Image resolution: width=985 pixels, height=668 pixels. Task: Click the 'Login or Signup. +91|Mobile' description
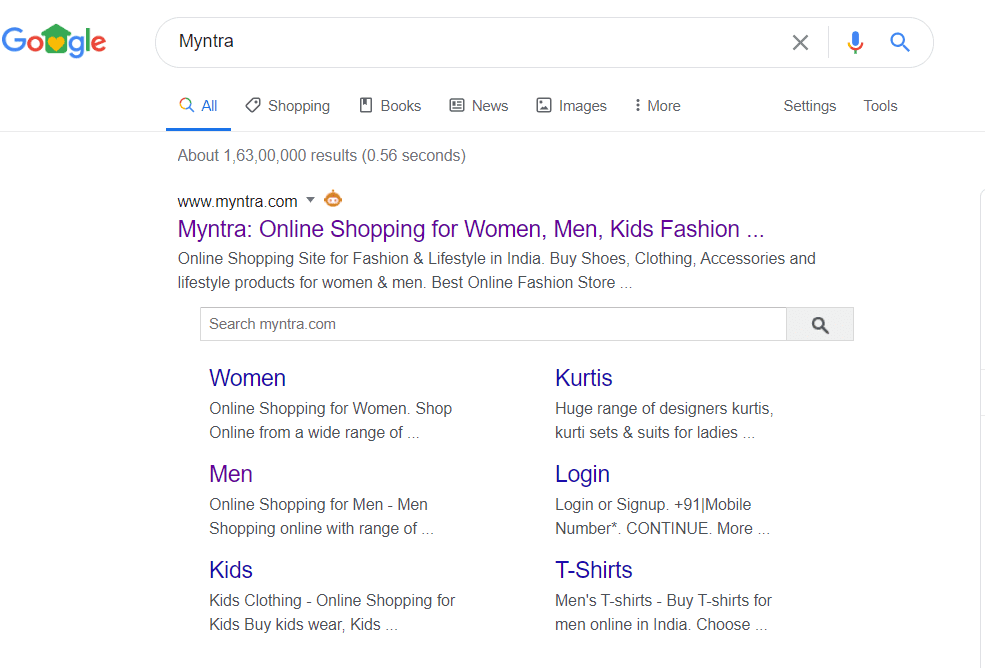click(x=662, y=517)
